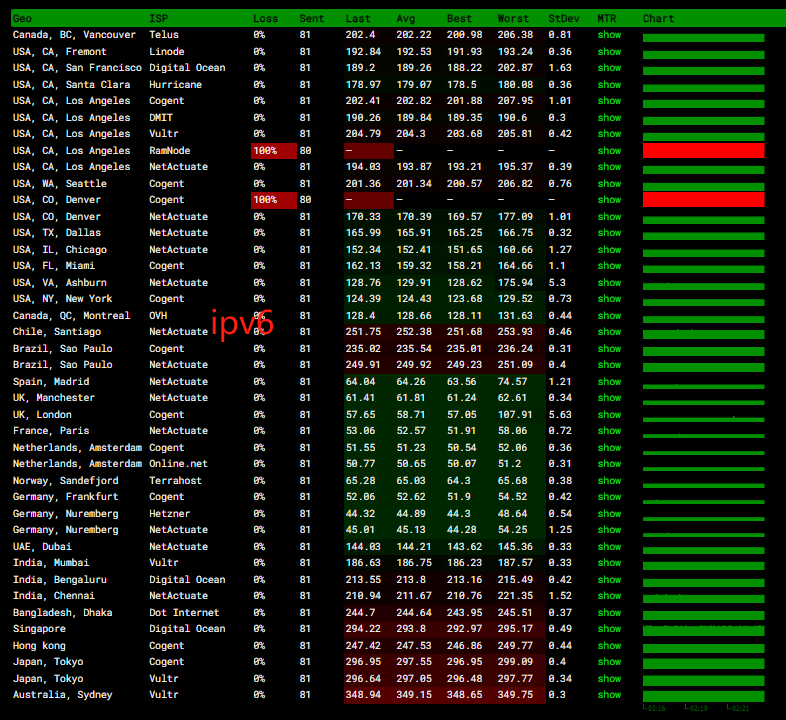Click the red chart bar for Denver Cogent
Screen dimensions: 786x720
pos(703,200)
